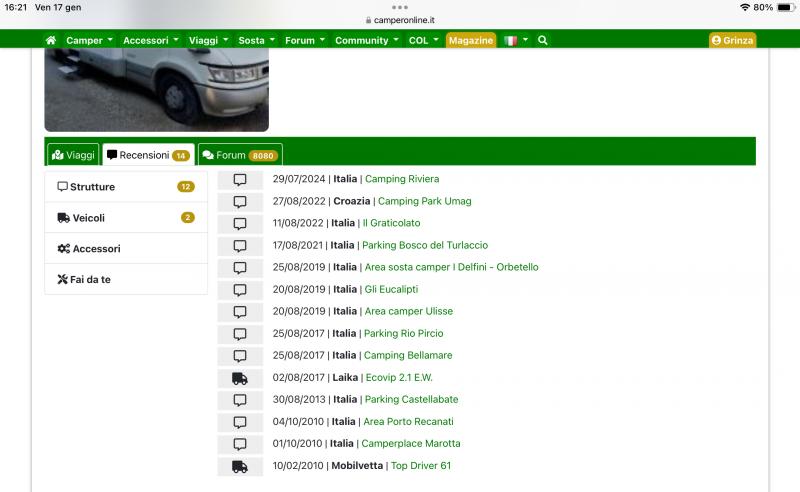
Task: Open the Magazine button
Action: pyautogui.click(x=471, y=40)
